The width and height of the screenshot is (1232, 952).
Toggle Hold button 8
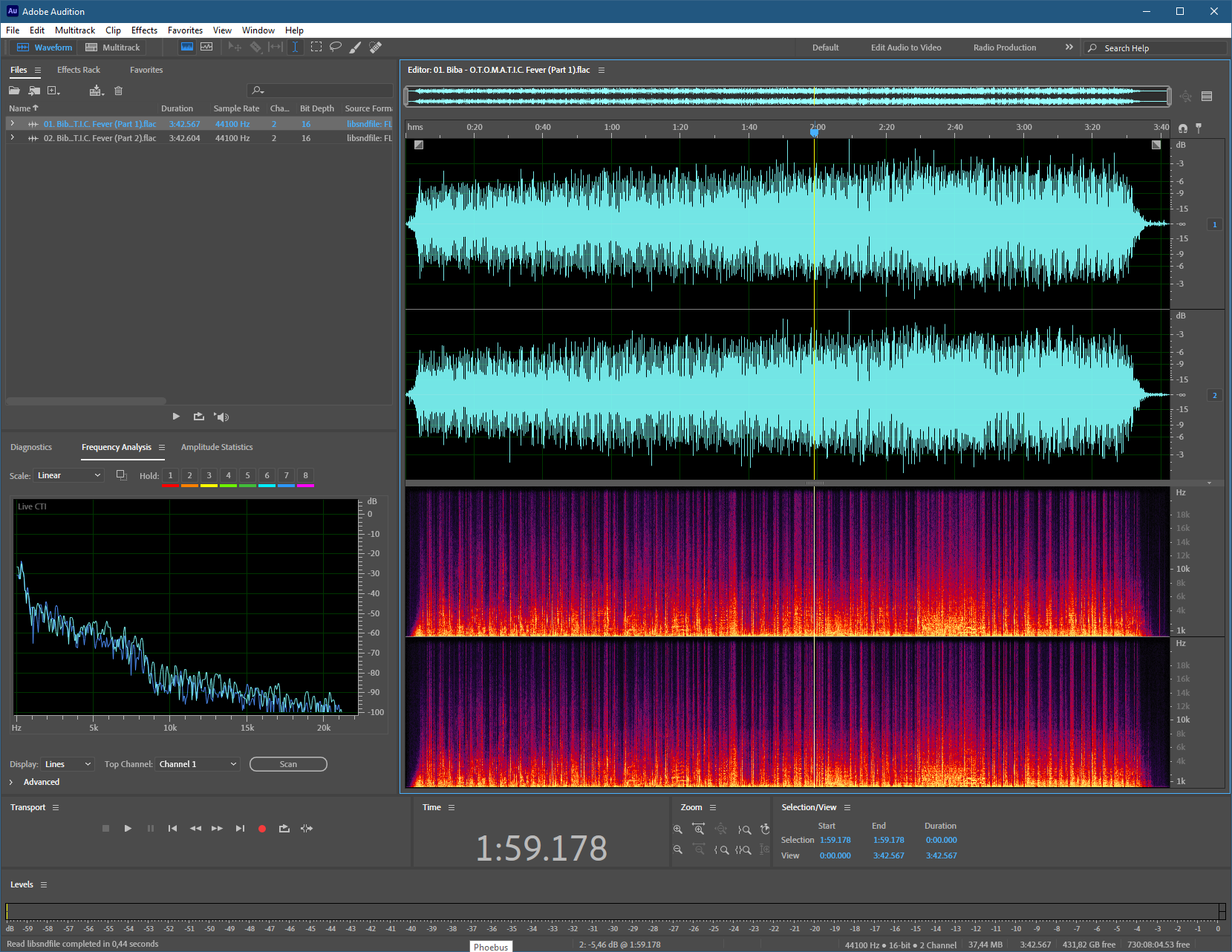pos(305,475)
